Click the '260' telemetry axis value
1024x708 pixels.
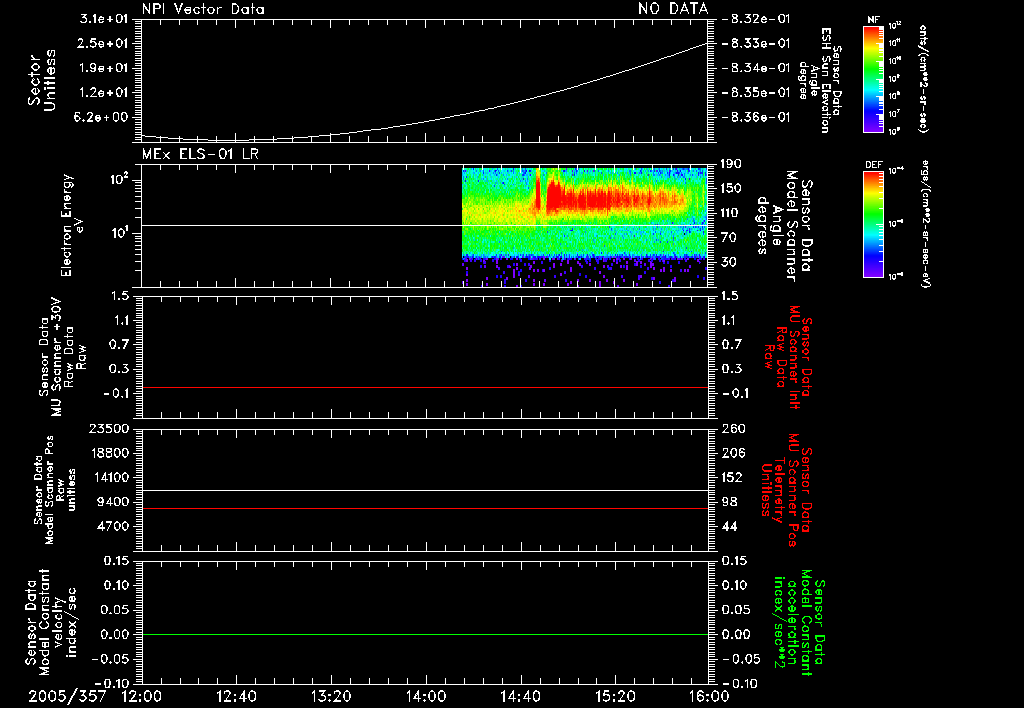(733, 428)
